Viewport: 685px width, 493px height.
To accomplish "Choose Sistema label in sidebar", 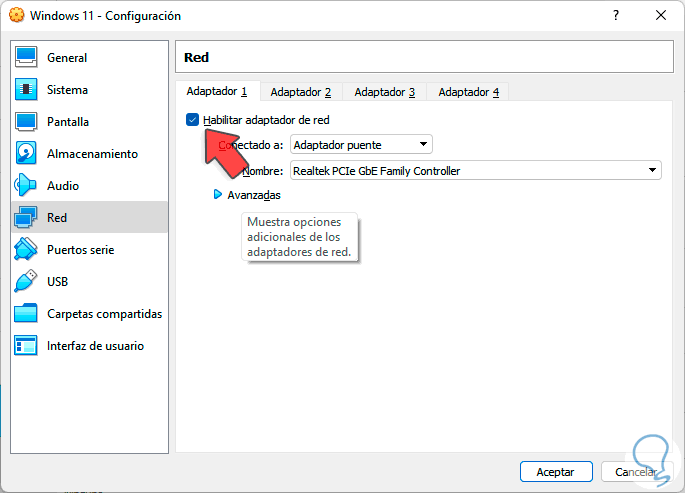I will tap(67, 90).
